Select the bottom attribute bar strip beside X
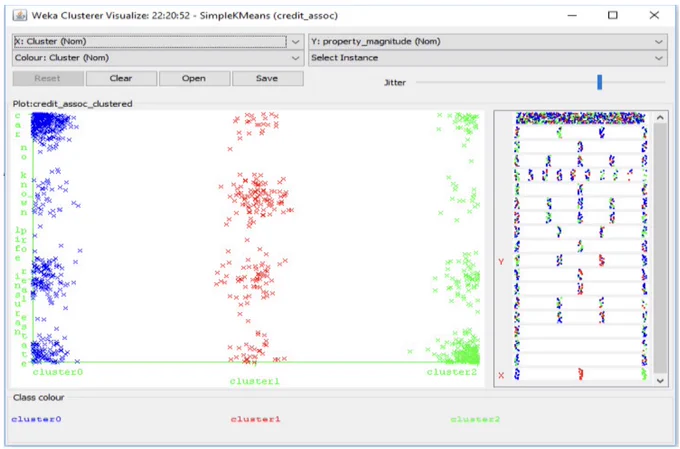This screenshot has height=449, width=680. coord(580,374)
